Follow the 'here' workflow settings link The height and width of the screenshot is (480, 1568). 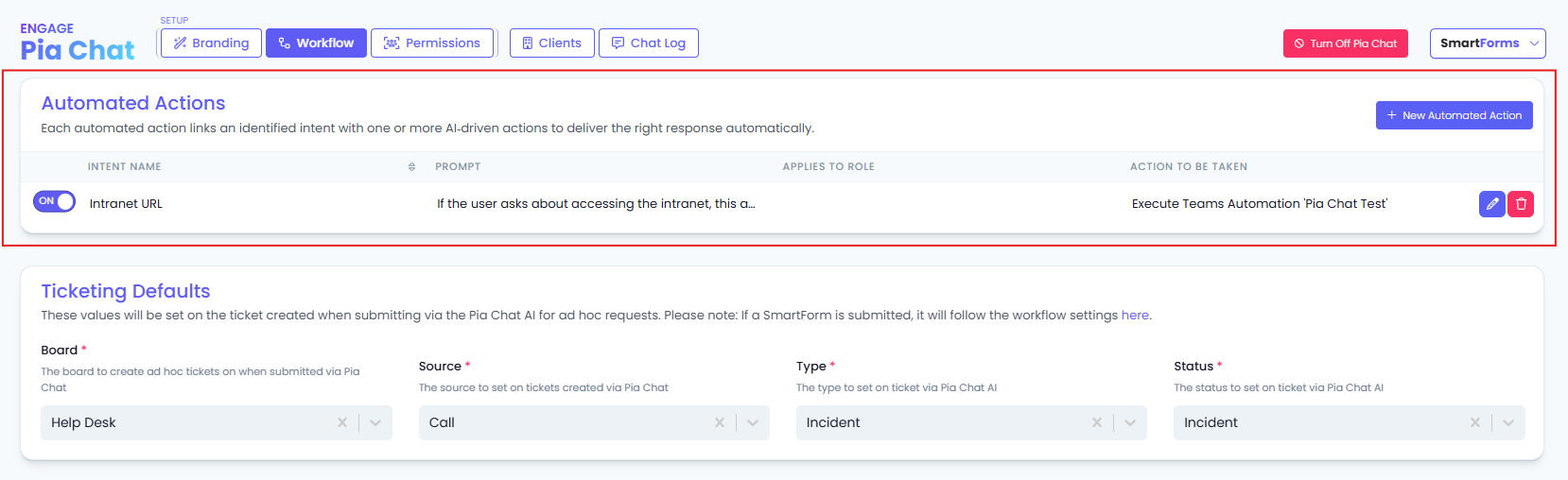tap(1135, 316)
